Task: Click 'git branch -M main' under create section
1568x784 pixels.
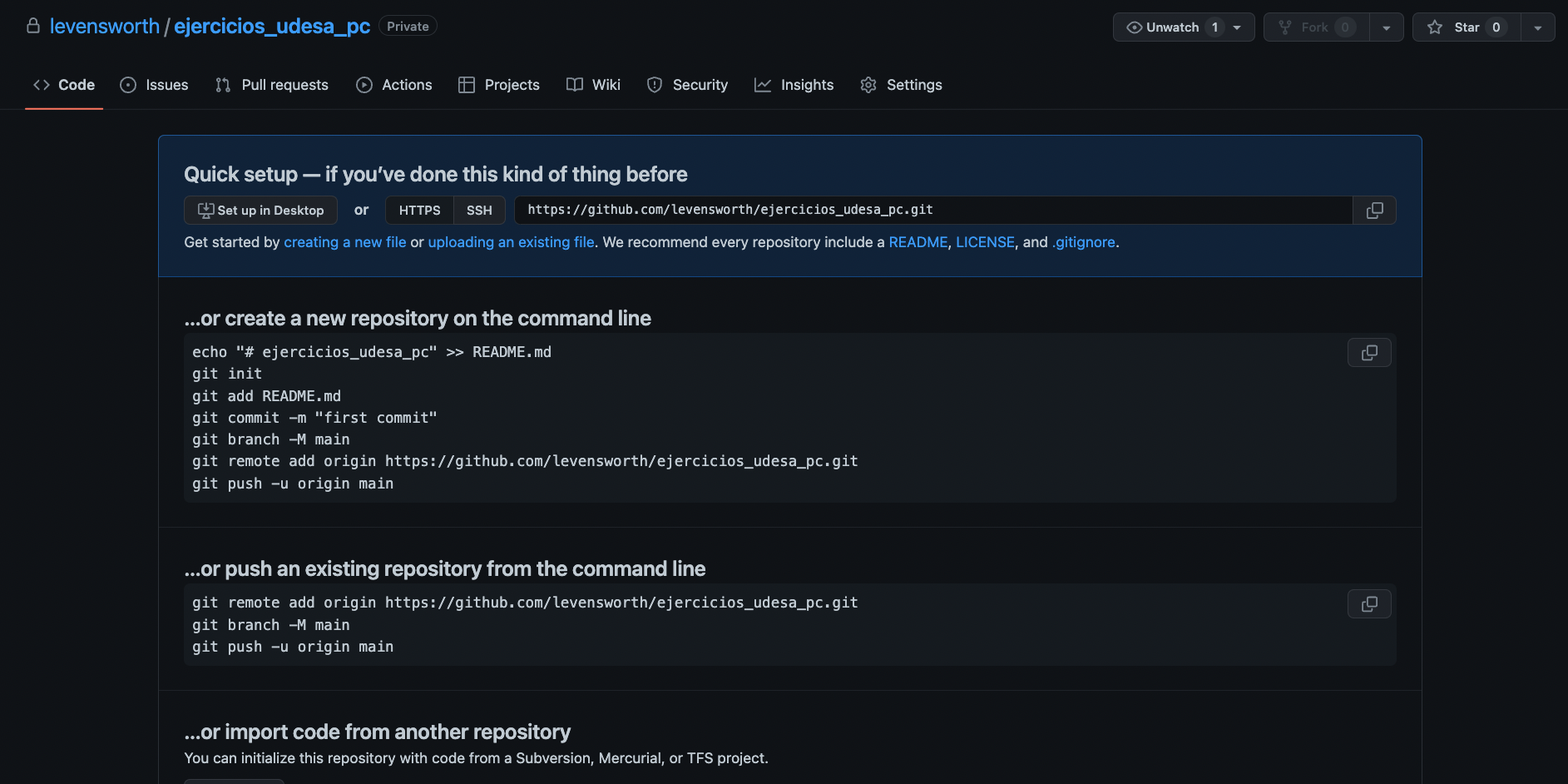Action: (271, 439)
